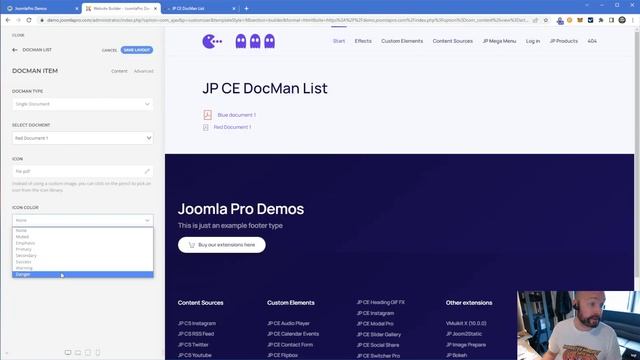This screenshot has height=360, width=640.
Task: Open the JP CS Instagram footer link
Action: click(x=197, y=323)
